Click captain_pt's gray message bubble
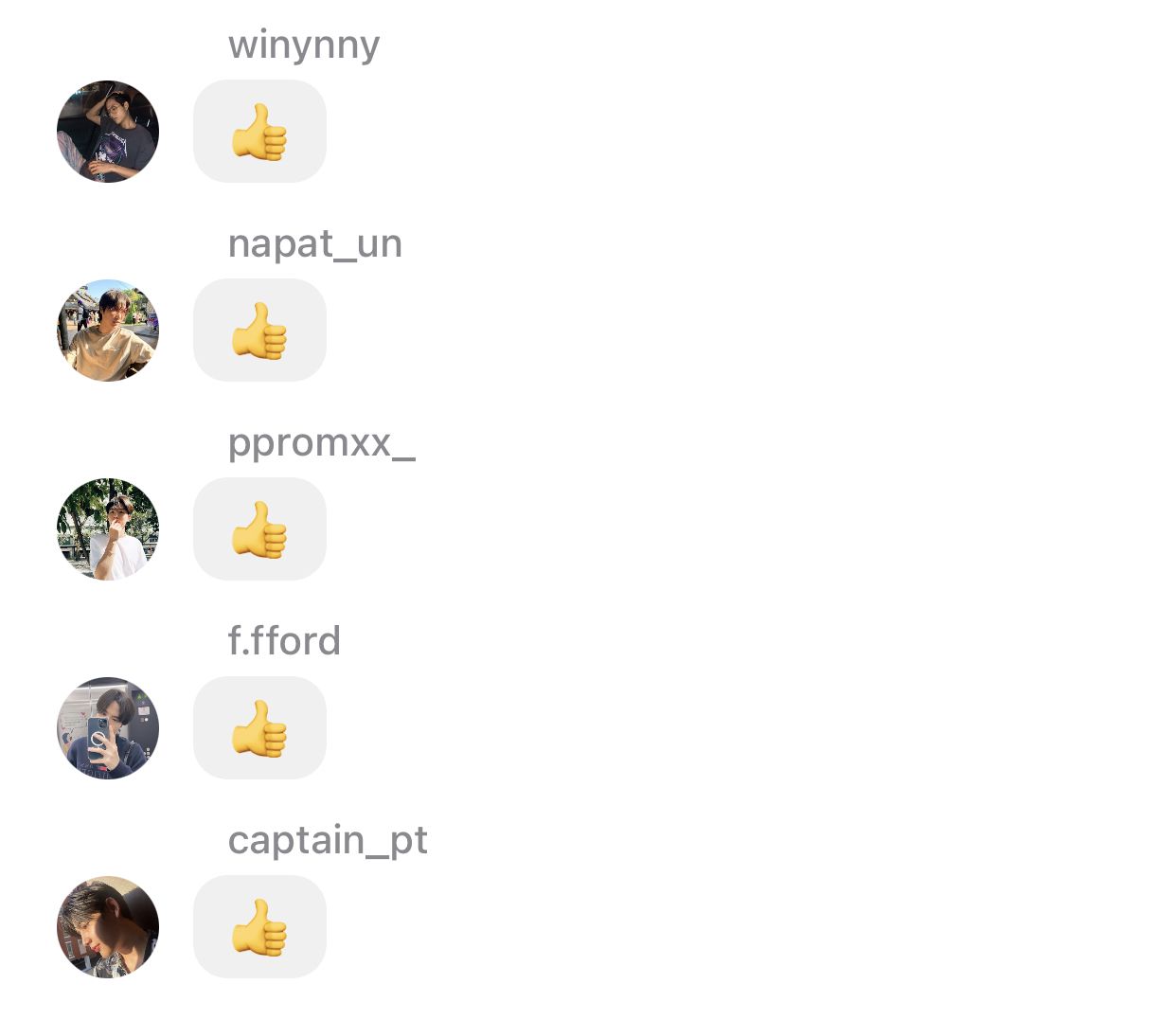 point(259,927)
